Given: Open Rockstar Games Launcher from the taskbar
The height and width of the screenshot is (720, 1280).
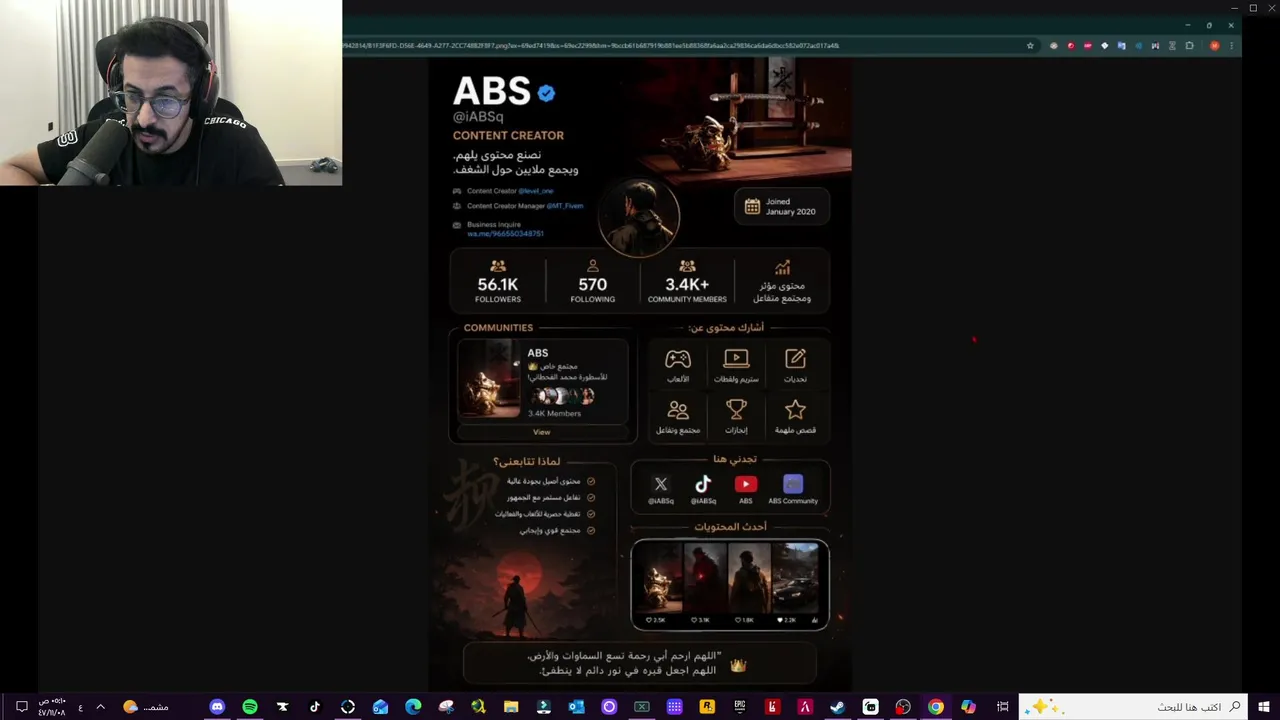Looking at the screenshot, I should point(707,707).
